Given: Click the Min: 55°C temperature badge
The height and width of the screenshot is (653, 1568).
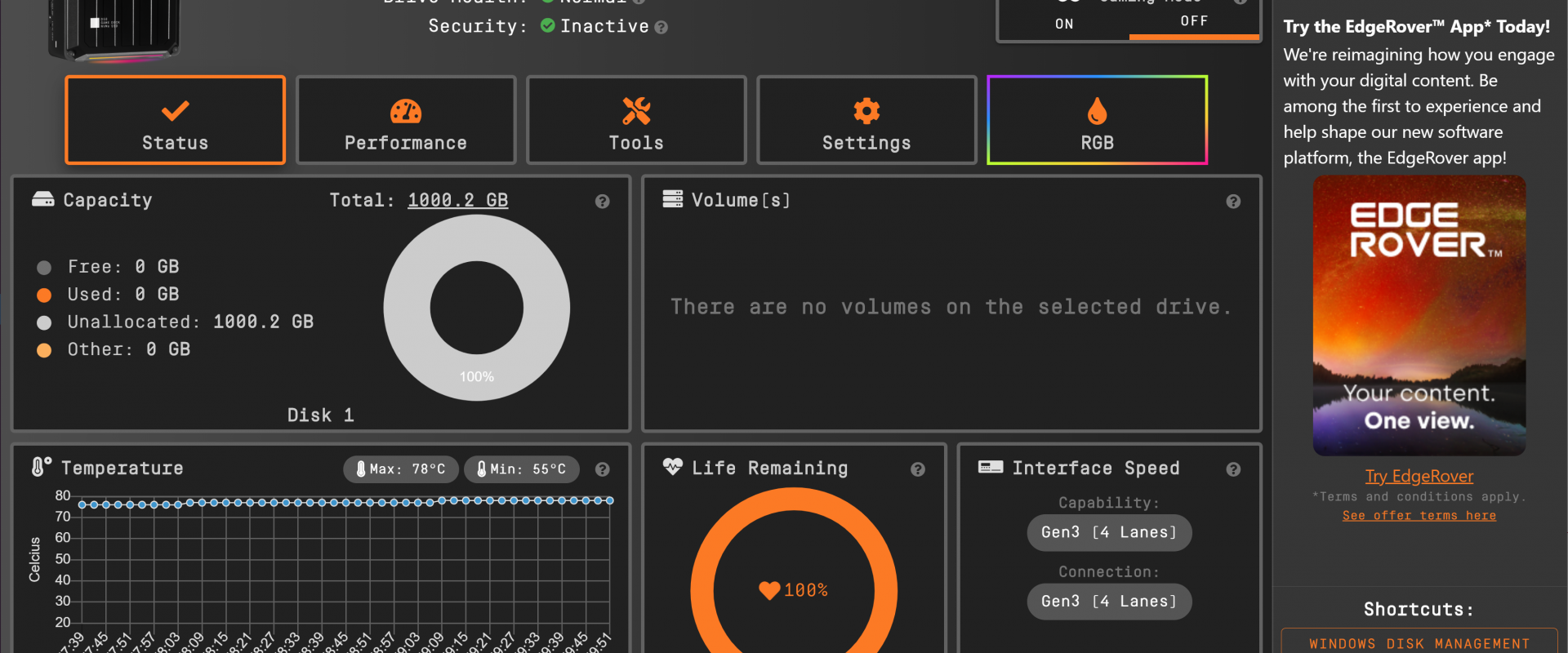Looking at the screenshot, I should pos(522,469).
